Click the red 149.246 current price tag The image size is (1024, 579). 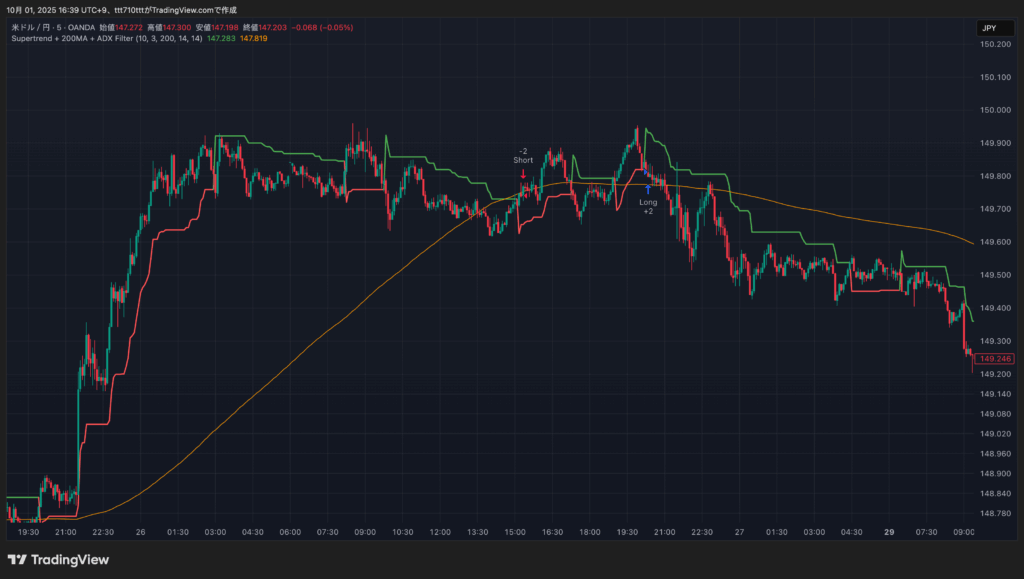coord(996,358)
